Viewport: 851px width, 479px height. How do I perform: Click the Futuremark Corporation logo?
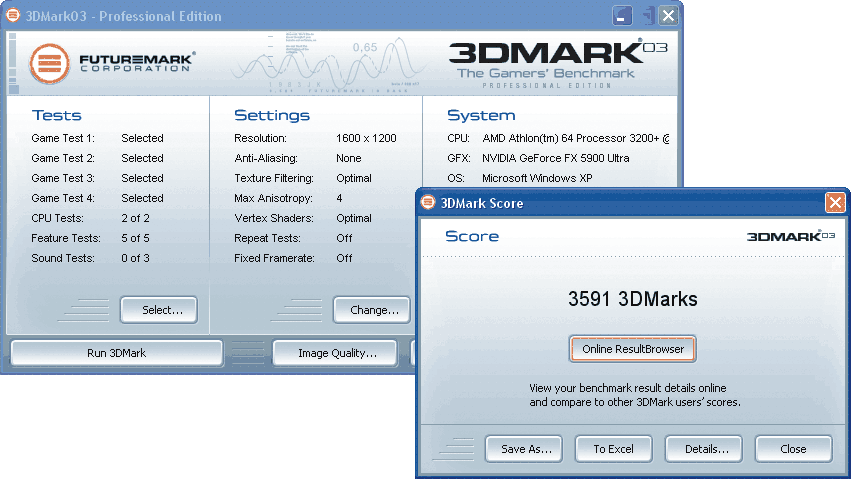[x=112, y=63]
